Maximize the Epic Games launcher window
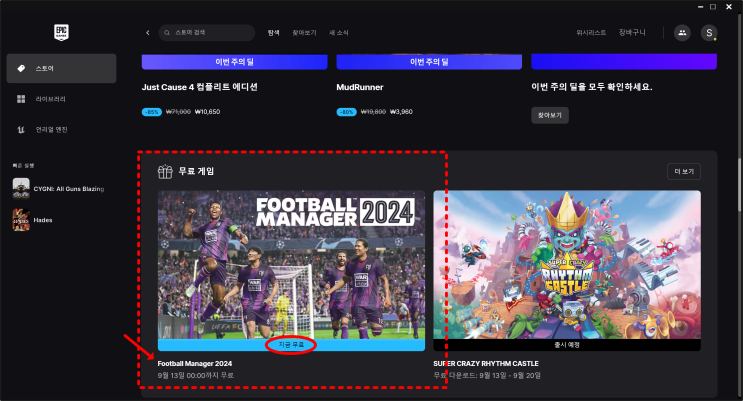This screenshot has width=743, height=401. (713, 7)
